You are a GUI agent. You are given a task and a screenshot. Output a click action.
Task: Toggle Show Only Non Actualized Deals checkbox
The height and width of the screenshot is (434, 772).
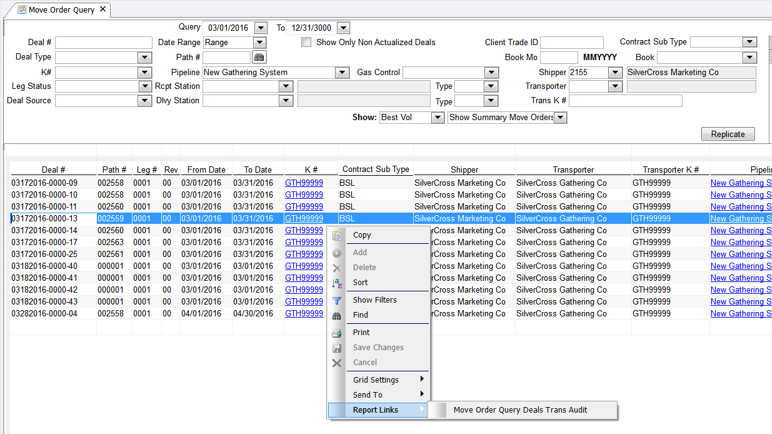point(306,43)
